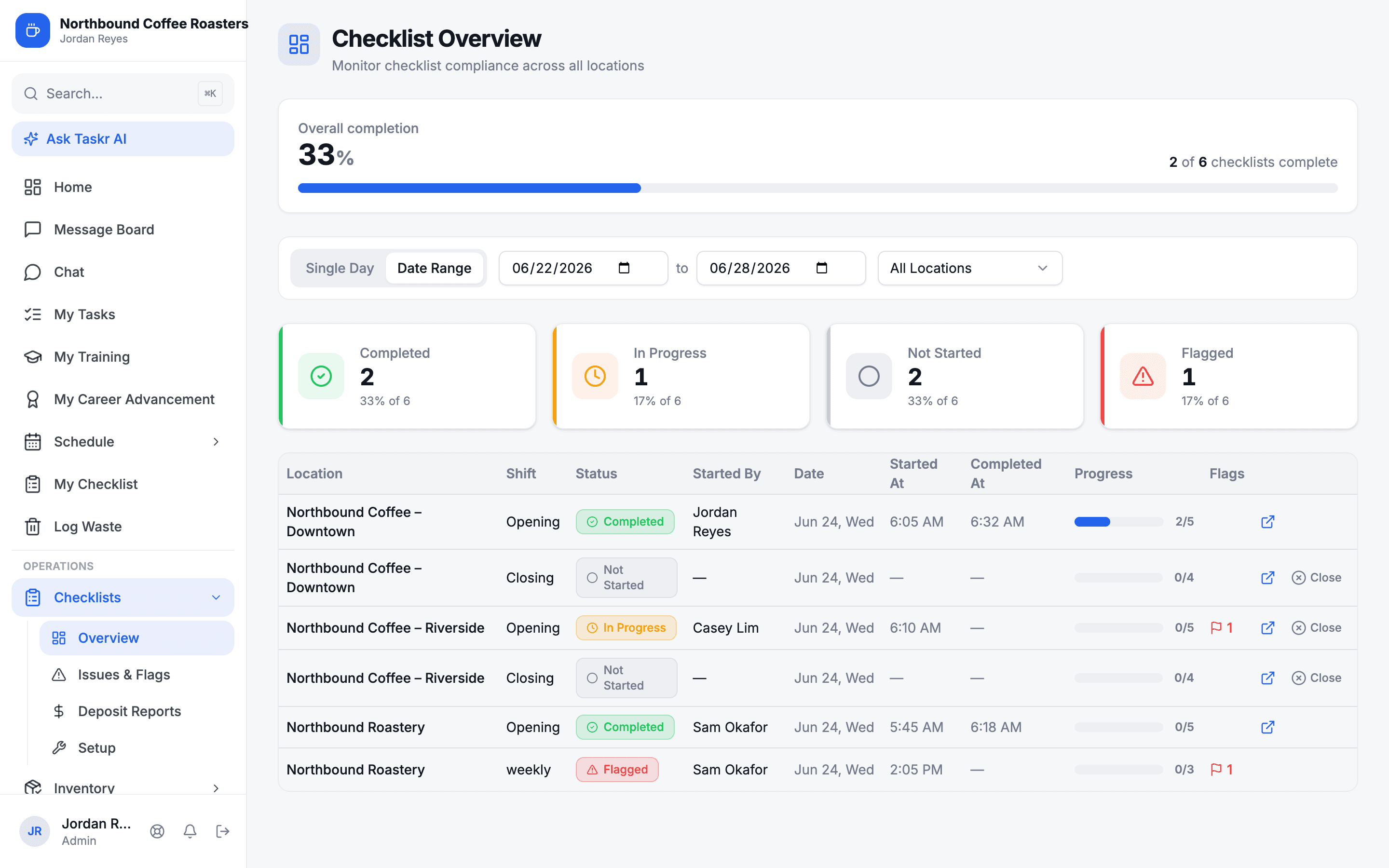Open Riverside Opening checklist external link

coord(1268,628)
